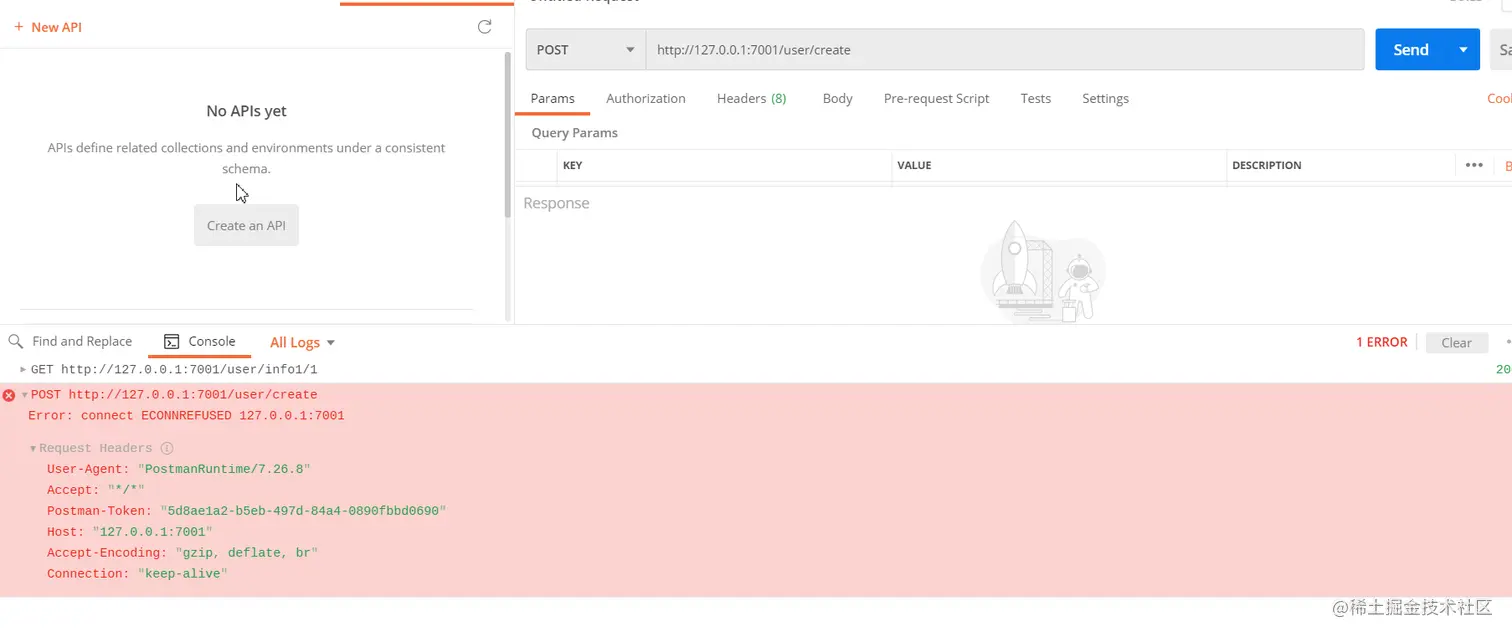Open the request Settings tab

pyautogui.click(x=1106, y=98)
